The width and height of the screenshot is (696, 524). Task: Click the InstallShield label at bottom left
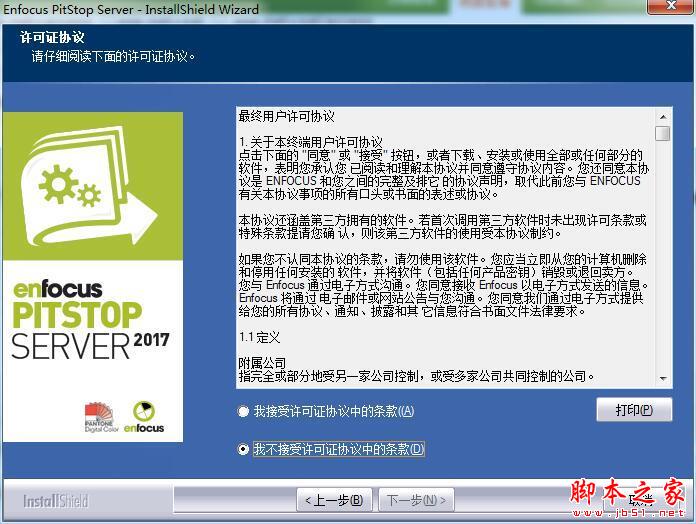(x=55, y=501)
